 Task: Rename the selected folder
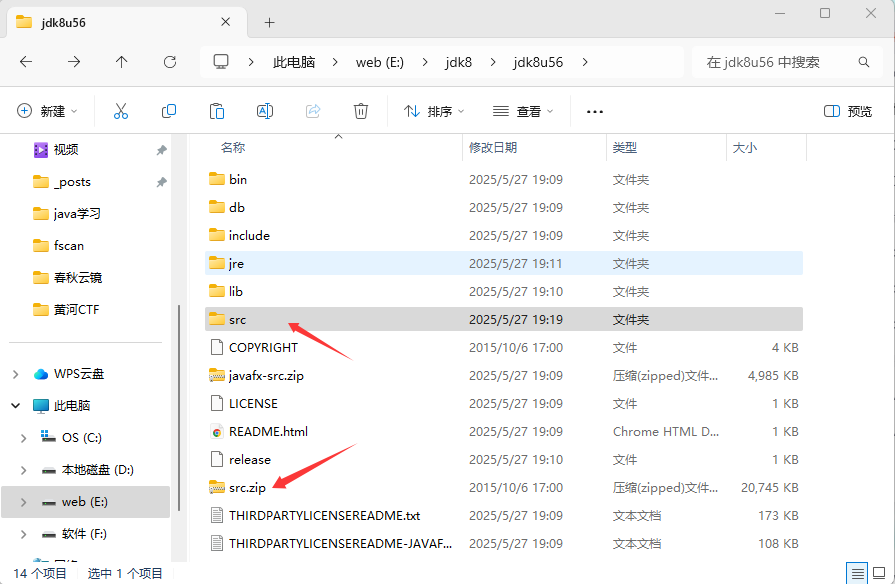[264, 111]
